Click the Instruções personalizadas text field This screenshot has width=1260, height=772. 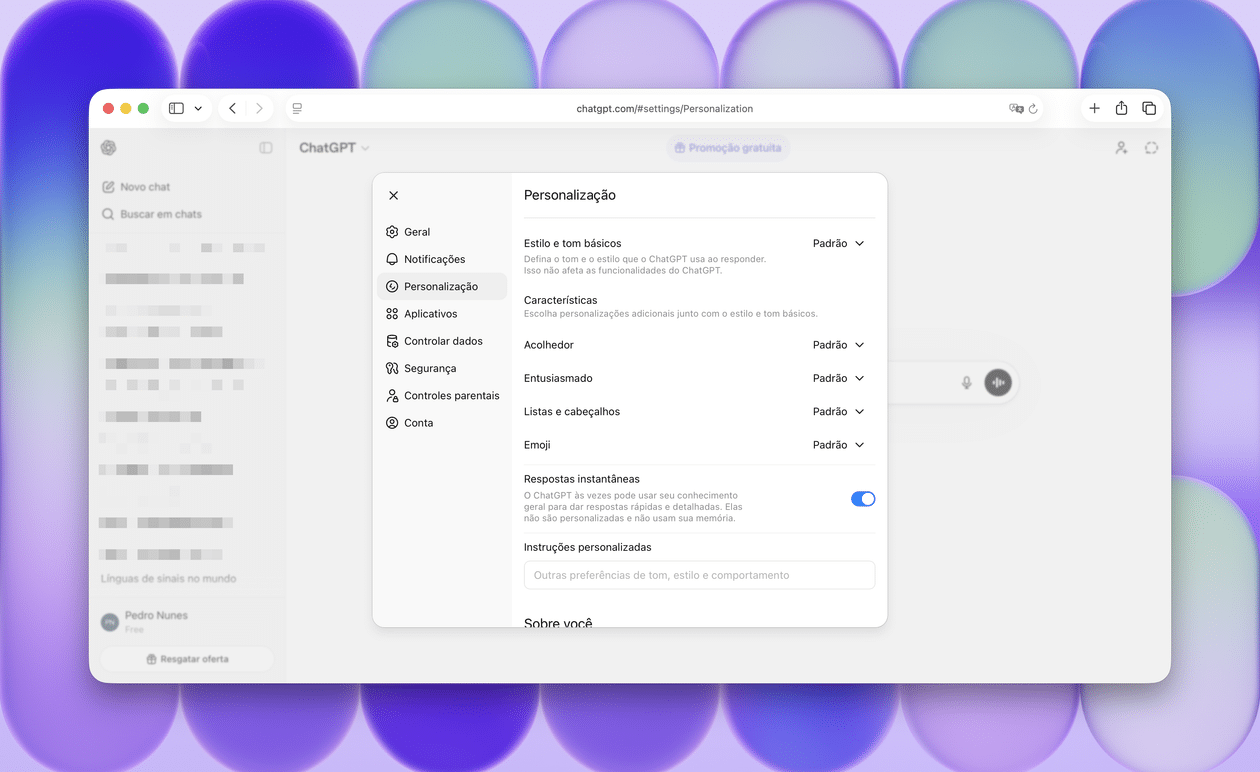tap(699, 575)
